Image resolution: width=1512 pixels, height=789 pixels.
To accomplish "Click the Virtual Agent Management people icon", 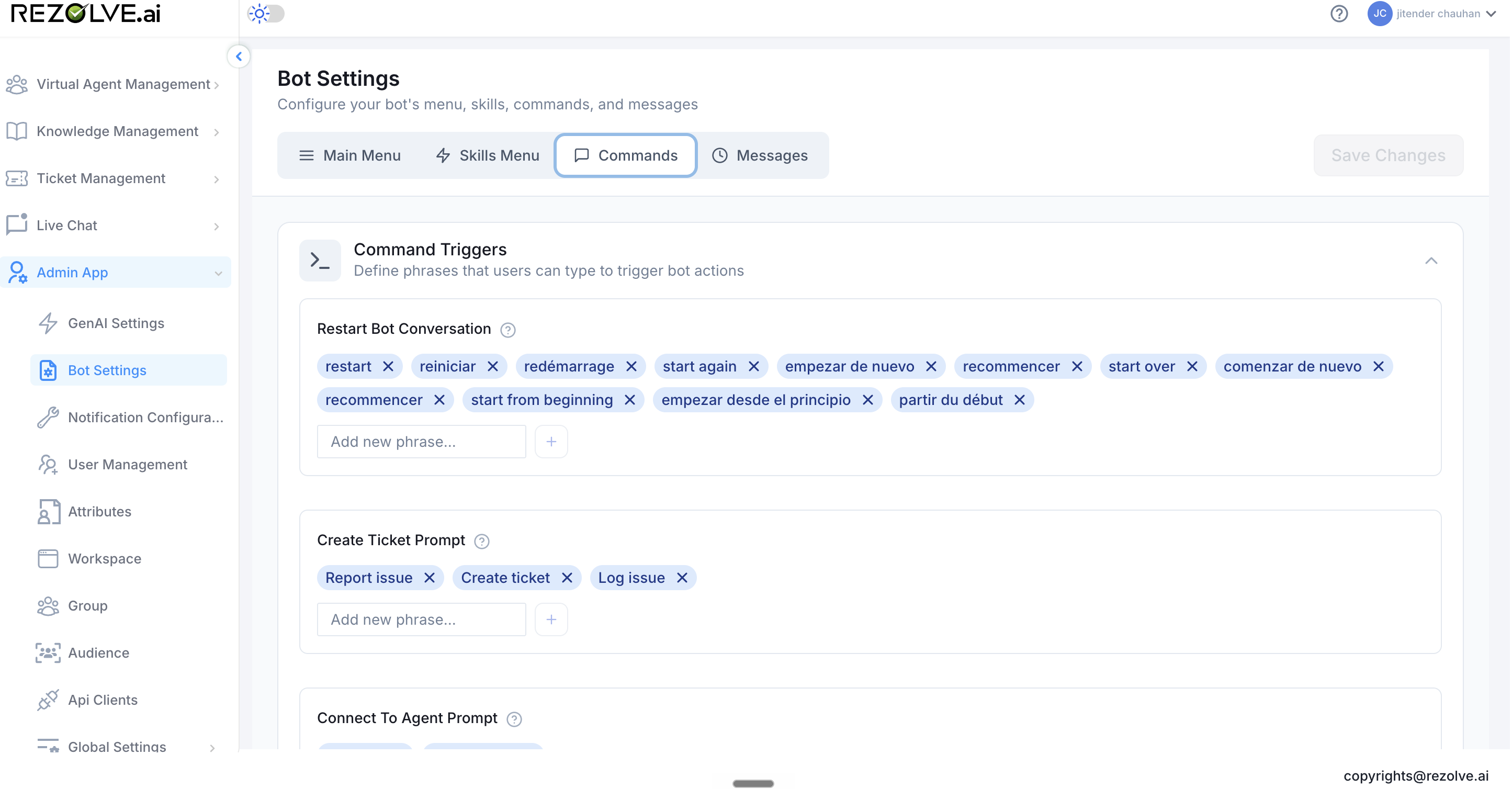I will point(16,85).
